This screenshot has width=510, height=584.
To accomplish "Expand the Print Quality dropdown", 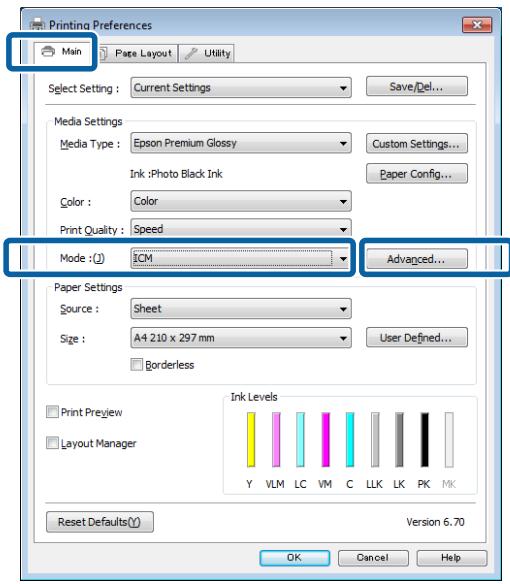I will 241,228.
